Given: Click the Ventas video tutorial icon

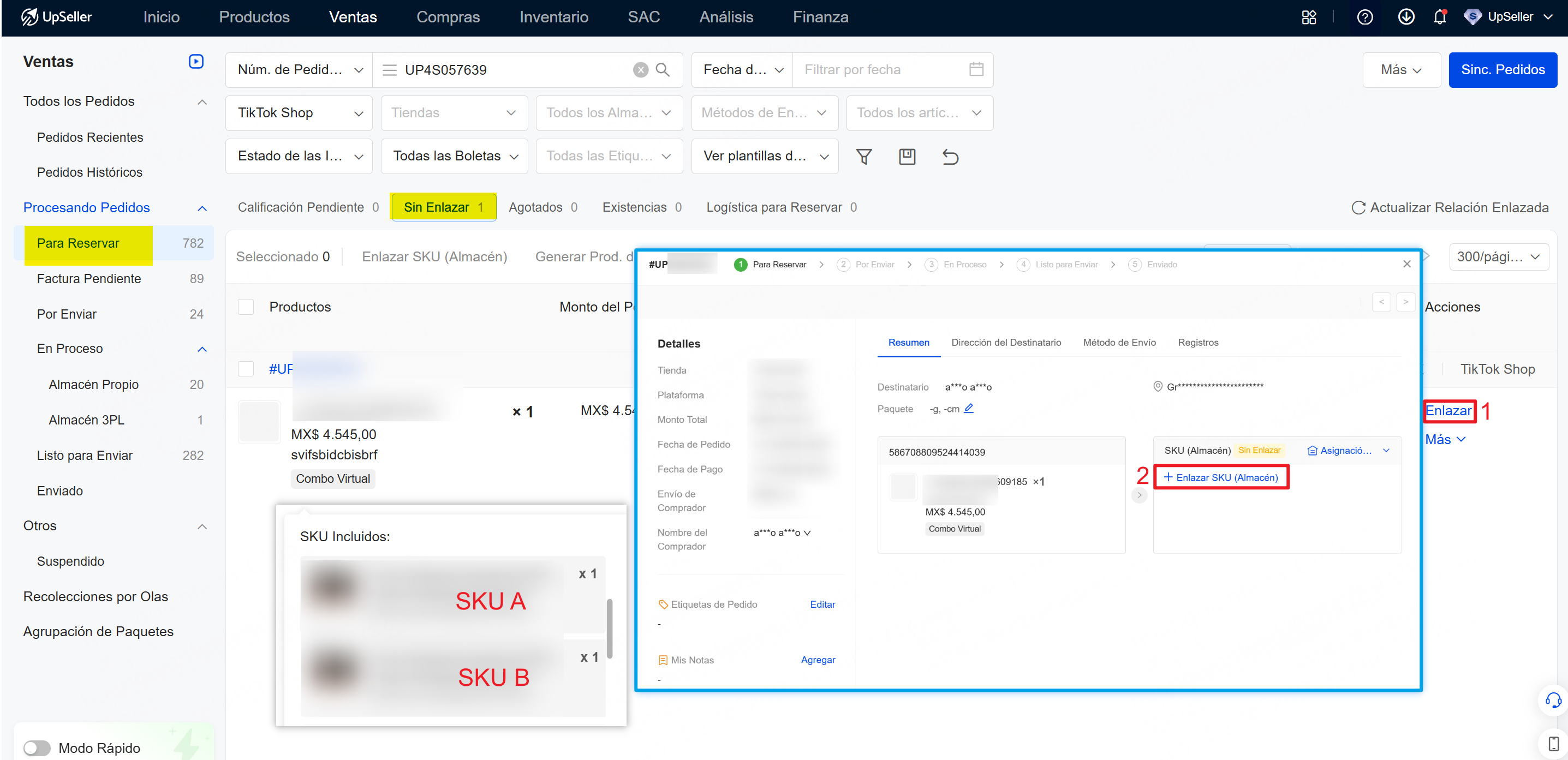Looking at the screenshot, I should pos(196,62).
